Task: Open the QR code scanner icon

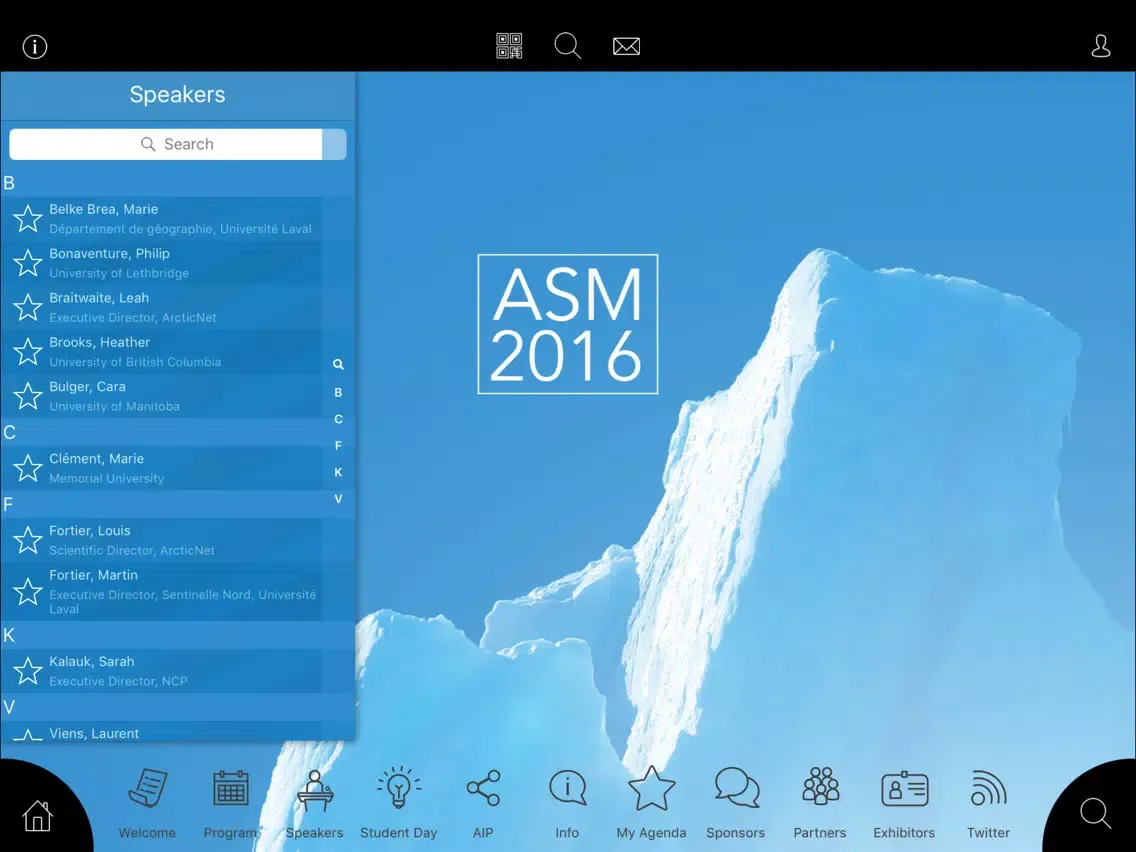Action: pyautogui.click(x=509, y=46)
